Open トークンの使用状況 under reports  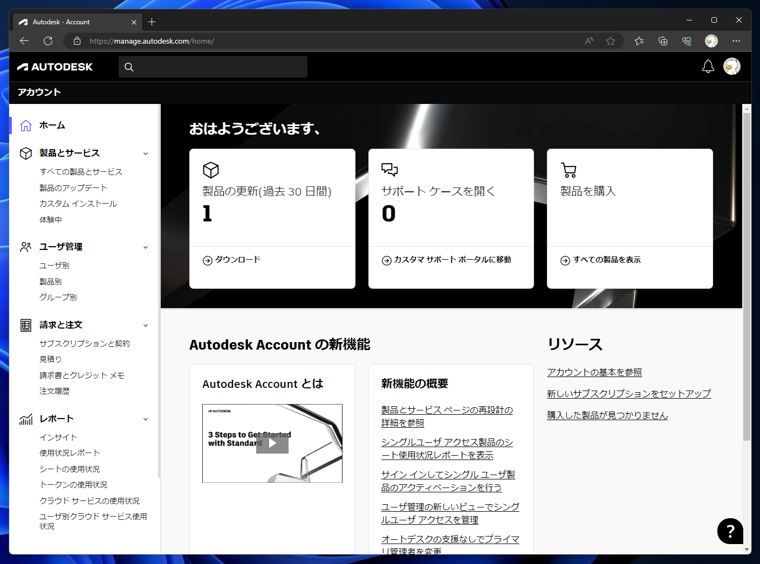point(74,485)
